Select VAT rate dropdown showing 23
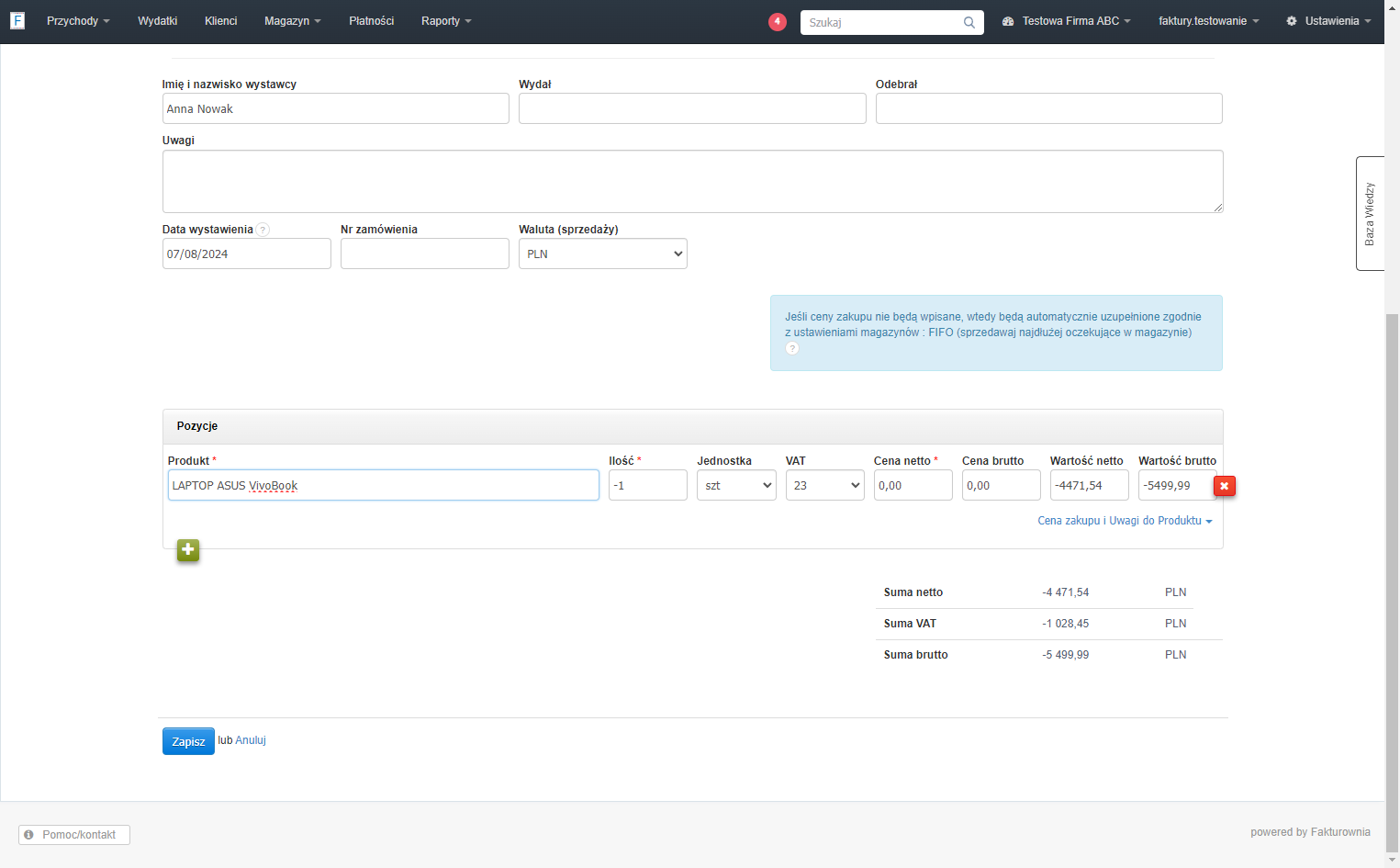 coord(824,485)
